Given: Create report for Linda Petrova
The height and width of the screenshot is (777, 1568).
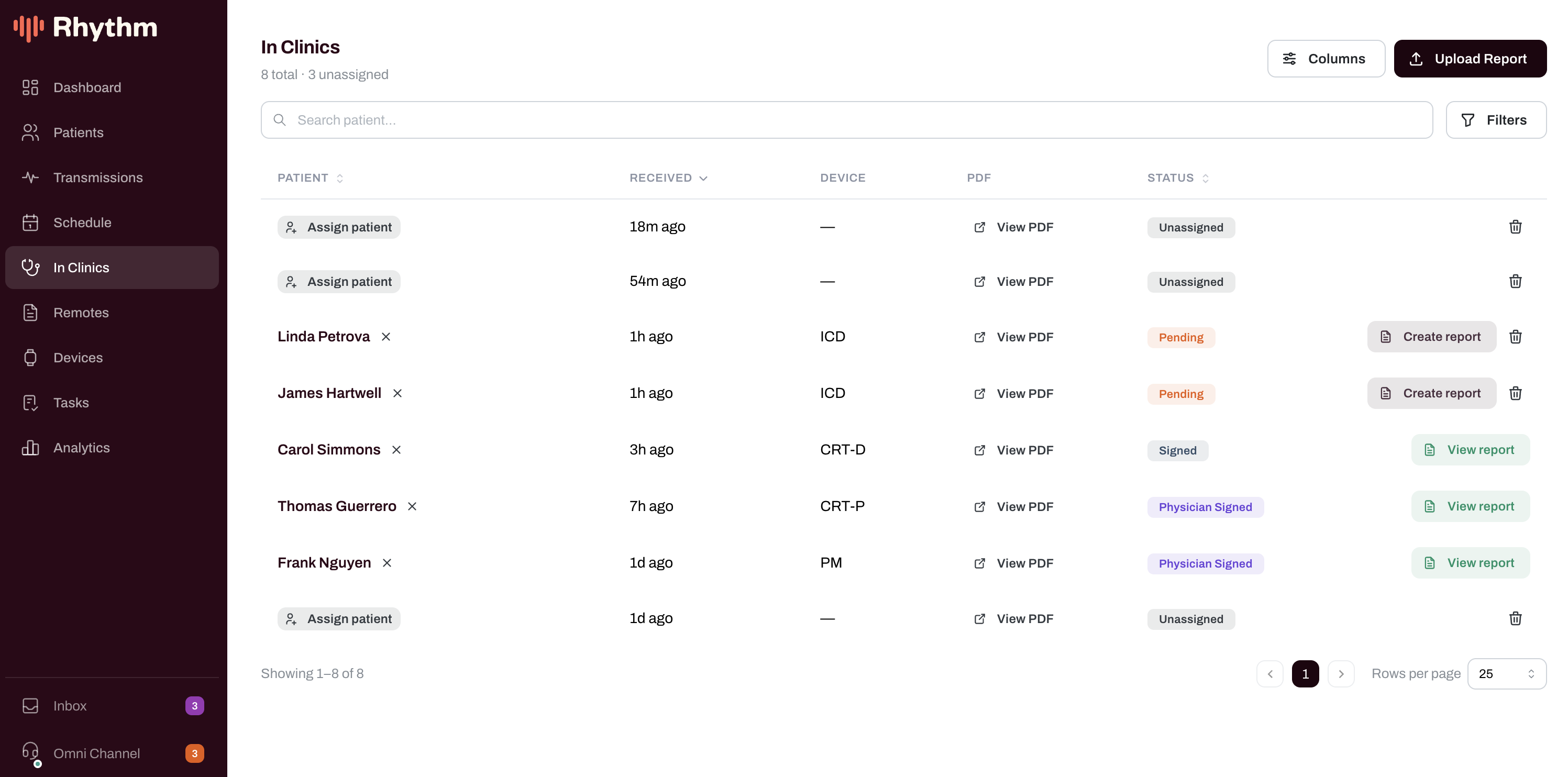Looking at the screenshot, I should coord(1431,337).
